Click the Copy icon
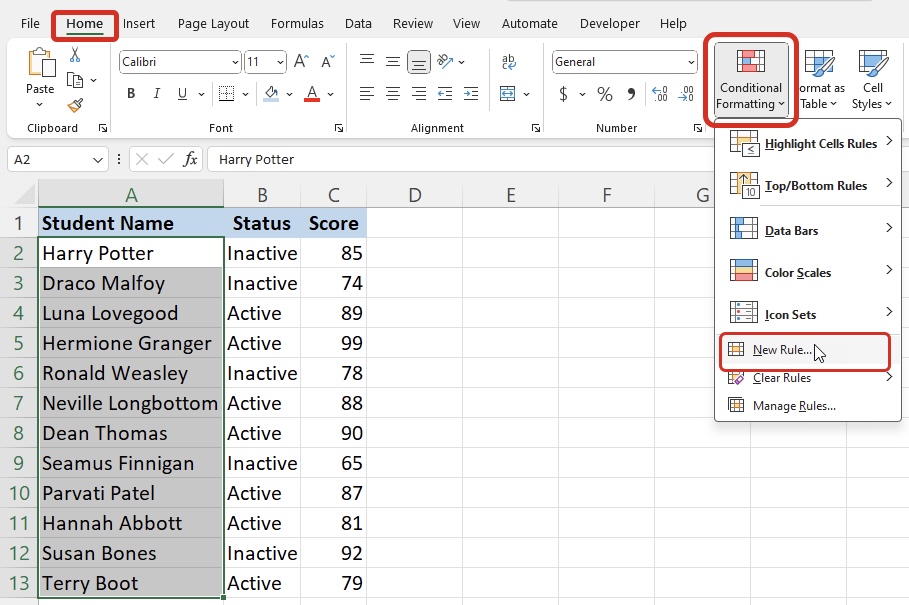 click(x=75, y=80)
